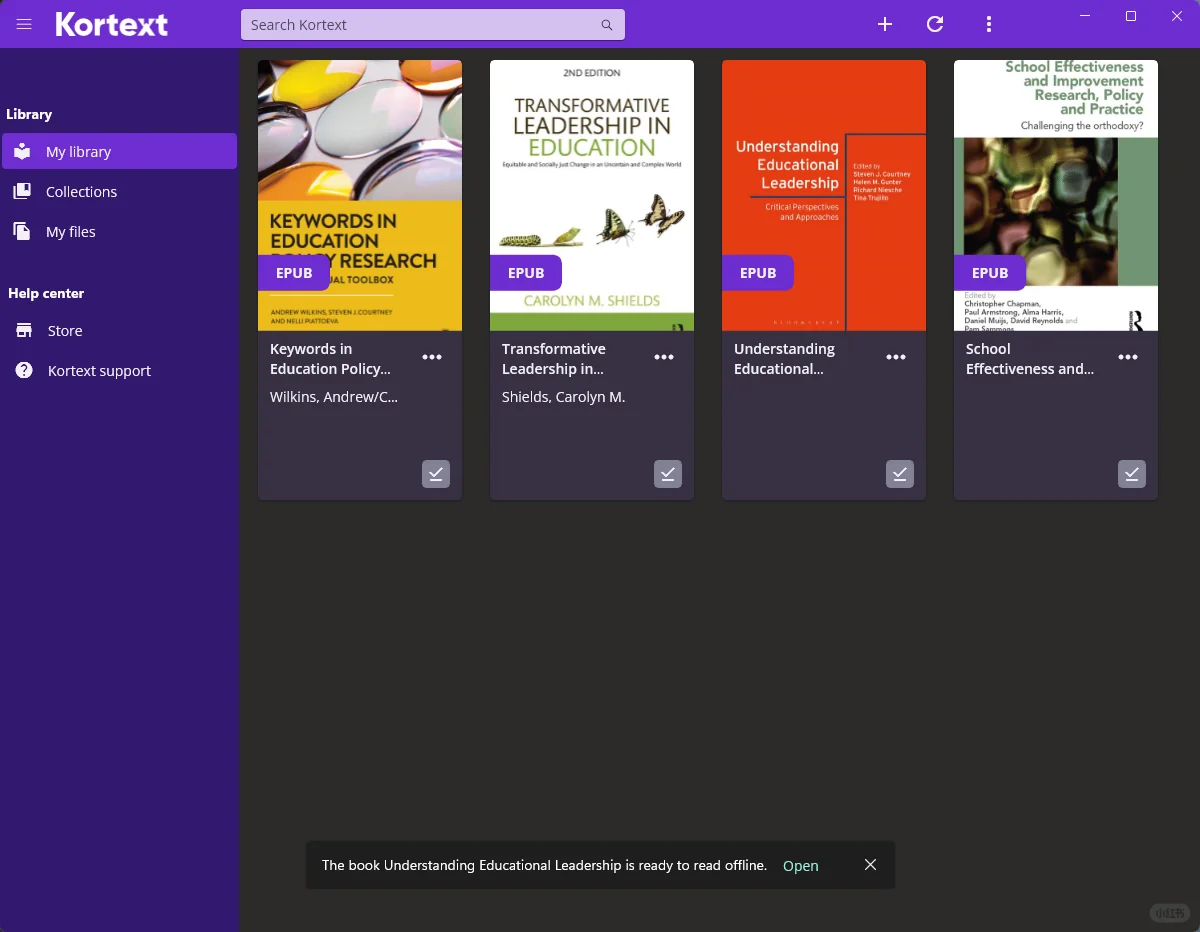Click downloaded icon on Understanding Educational card

coord(900,474)
